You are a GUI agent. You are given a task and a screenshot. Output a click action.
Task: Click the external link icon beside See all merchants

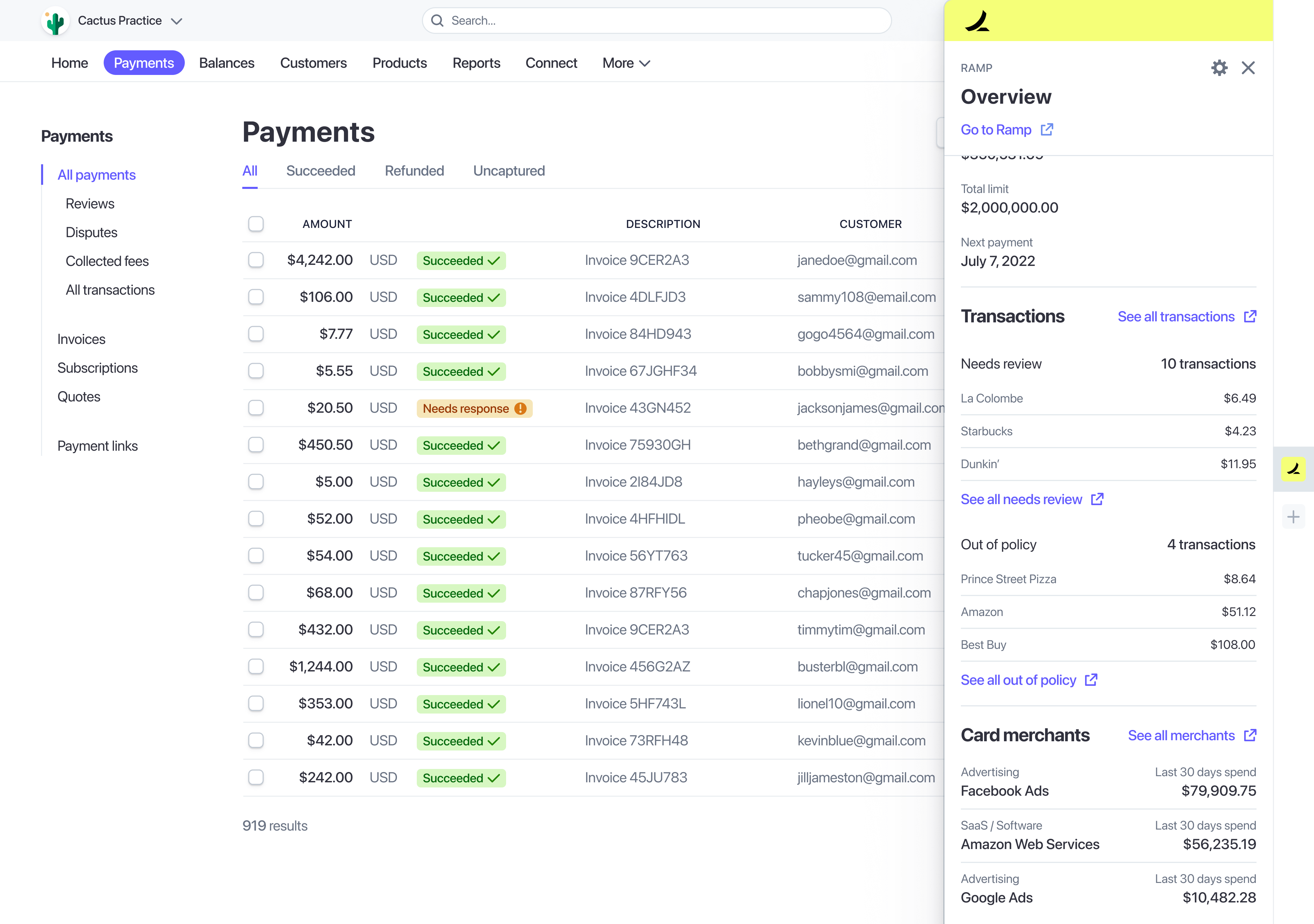[x=1249, y=735]
